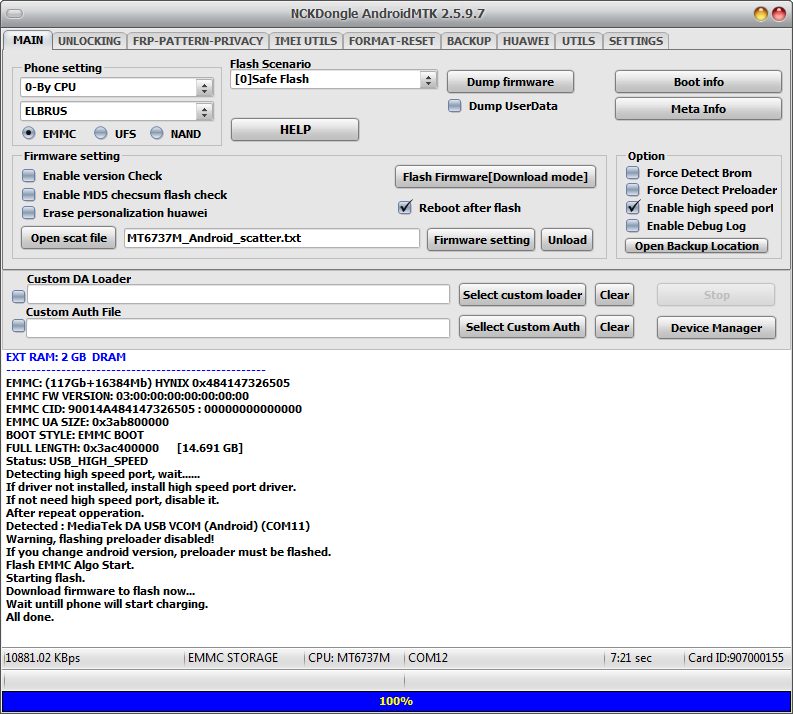This screenshot has width=793, height=714.
Task: Click Flash Firmware[Download mode] button
Action: tap(495, 177)
